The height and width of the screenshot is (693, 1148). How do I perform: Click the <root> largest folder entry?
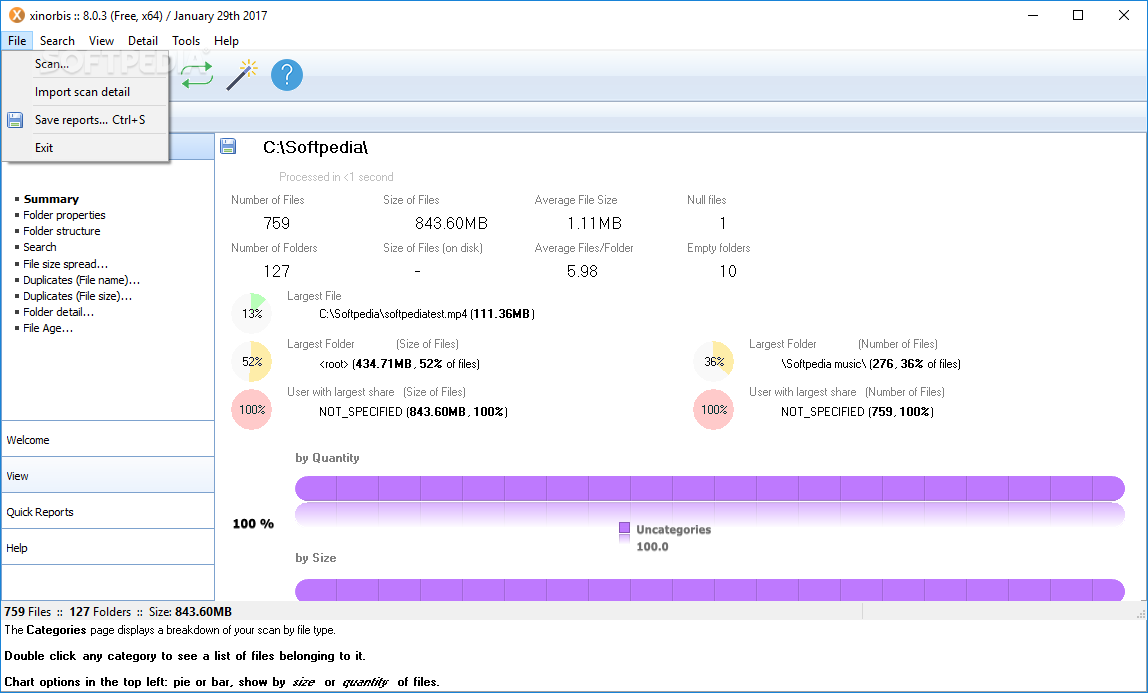[x=400, y=364]
